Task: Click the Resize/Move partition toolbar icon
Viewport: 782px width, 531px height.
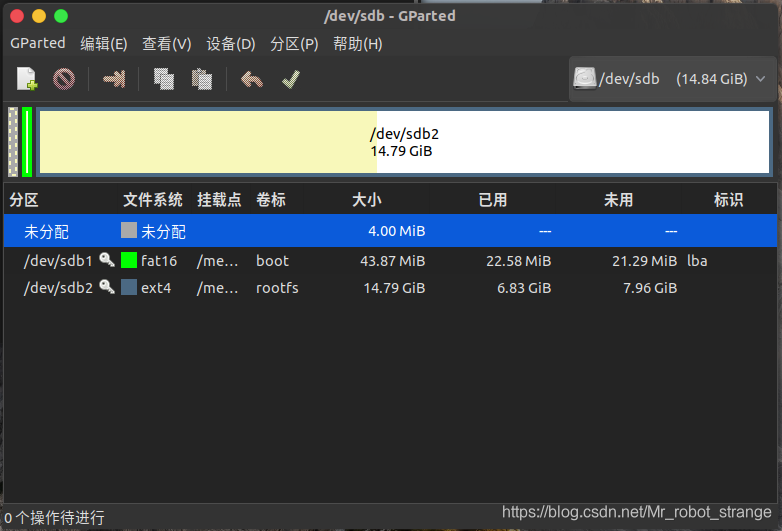Action: (x=114, y=79)
